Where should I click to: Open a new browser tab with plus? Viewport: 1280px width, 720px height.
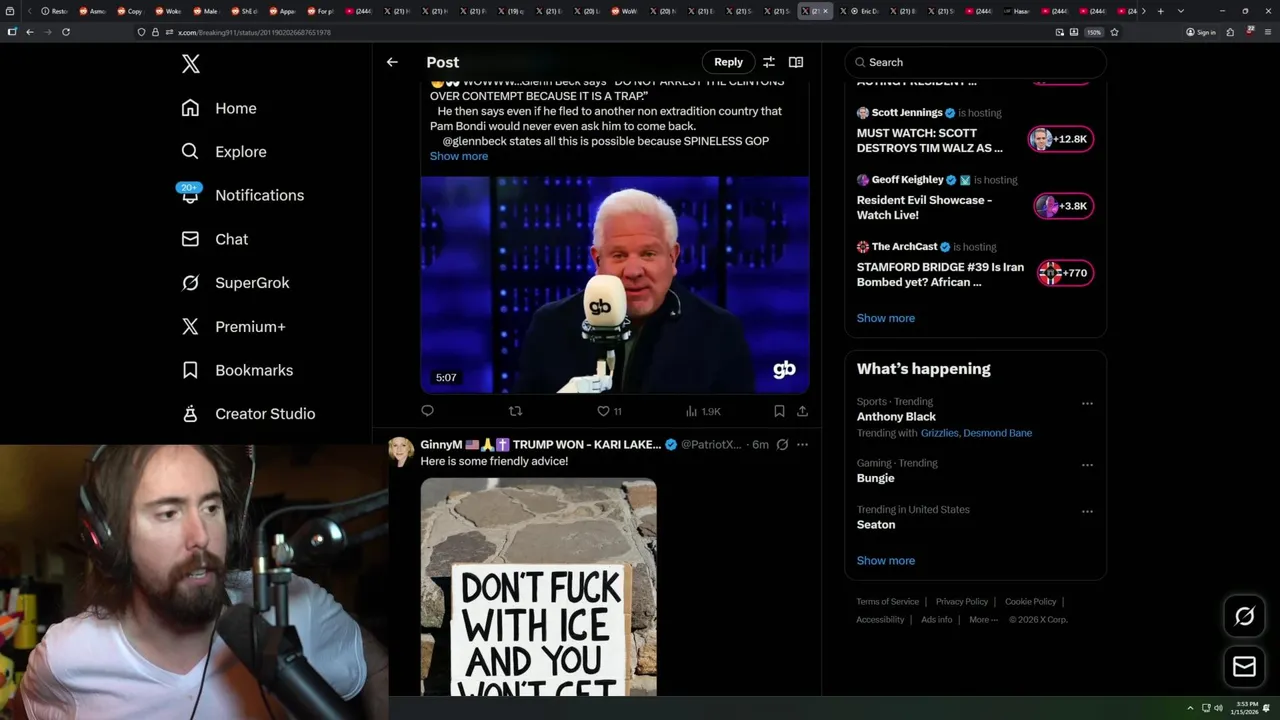coord(1161,11)
